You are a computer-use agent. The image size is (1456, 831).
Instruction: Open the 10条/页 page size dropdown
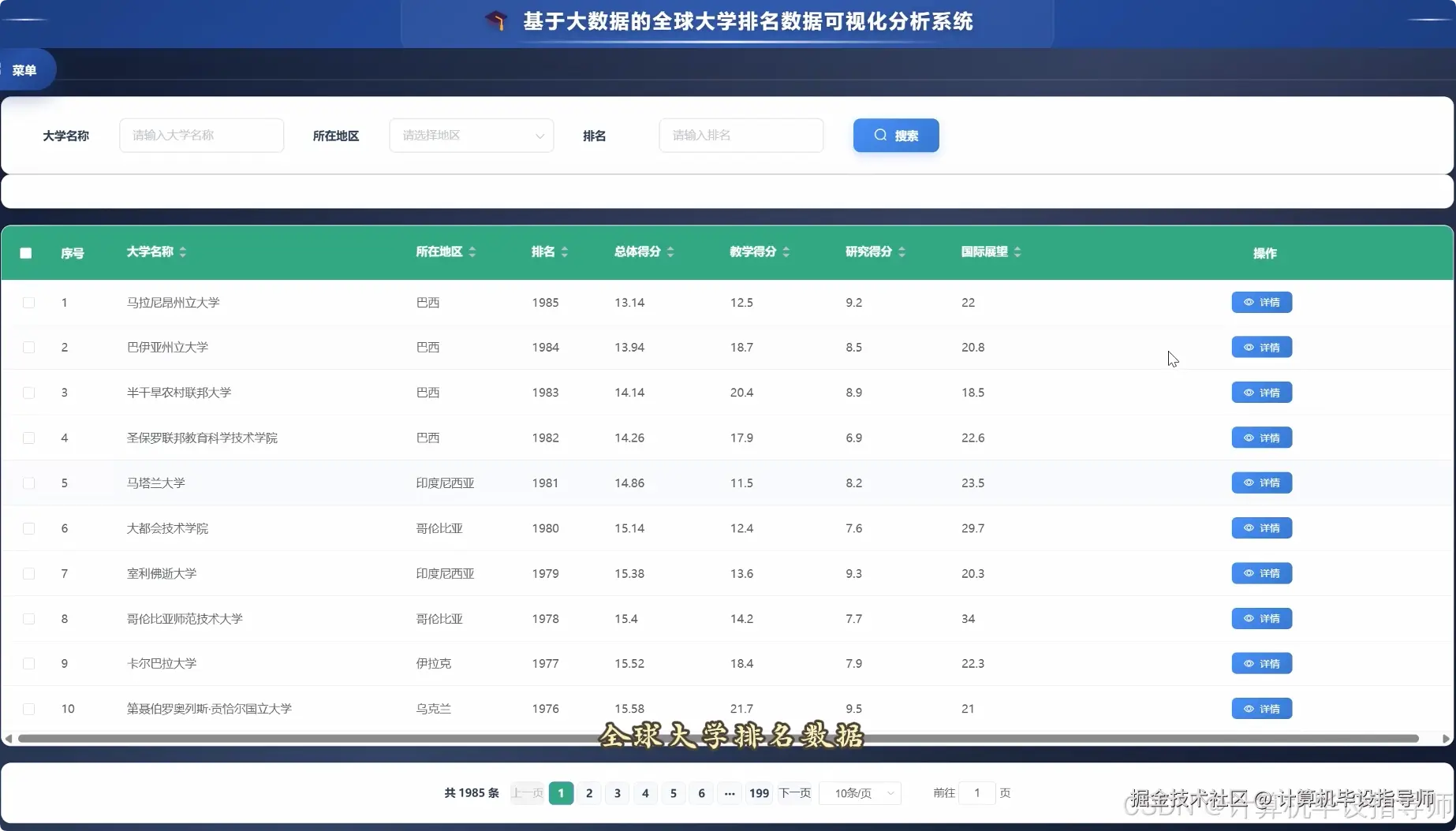tap(859, 793)
